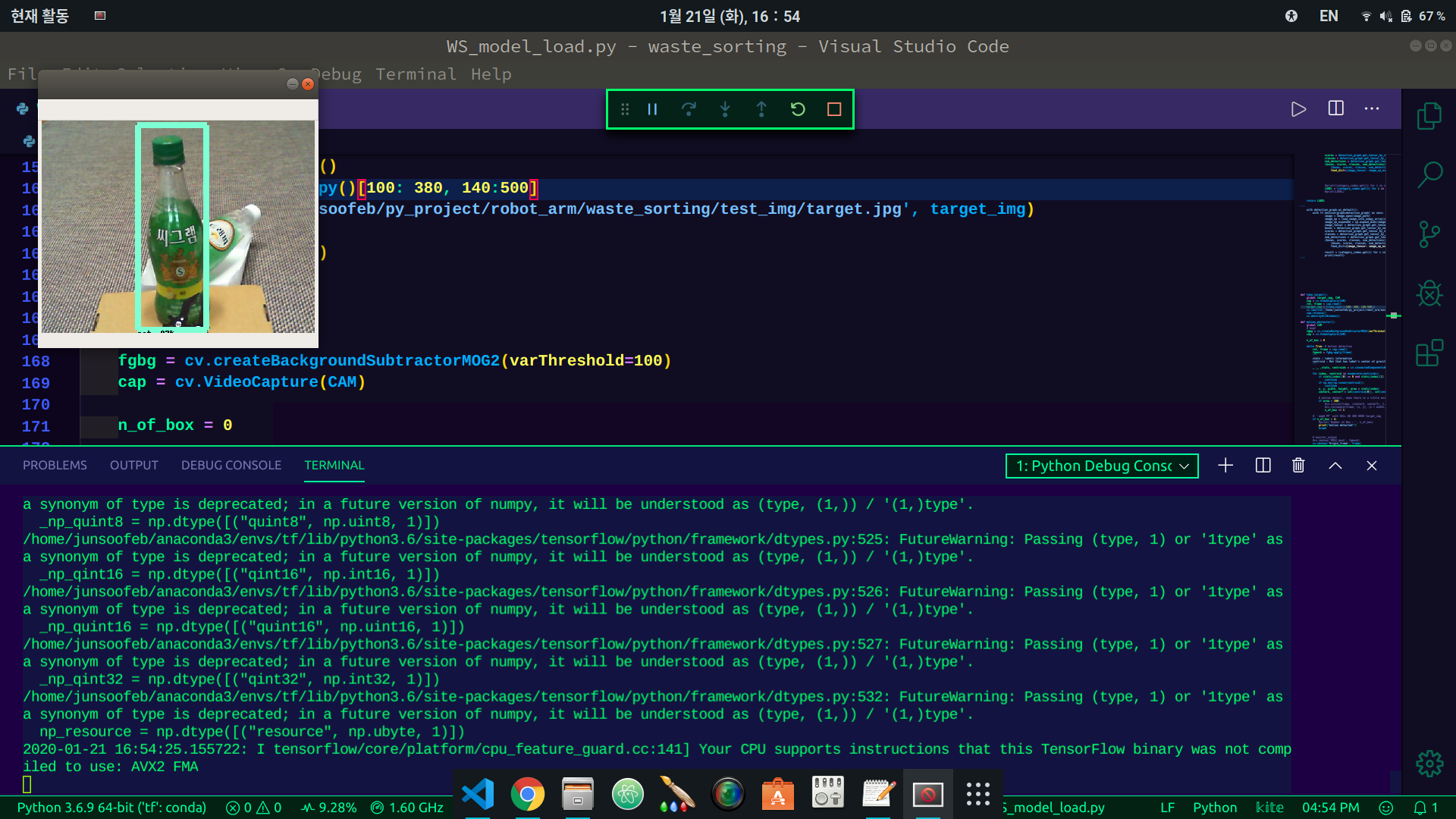Open the camera lens app in dock

click(728, 794)
